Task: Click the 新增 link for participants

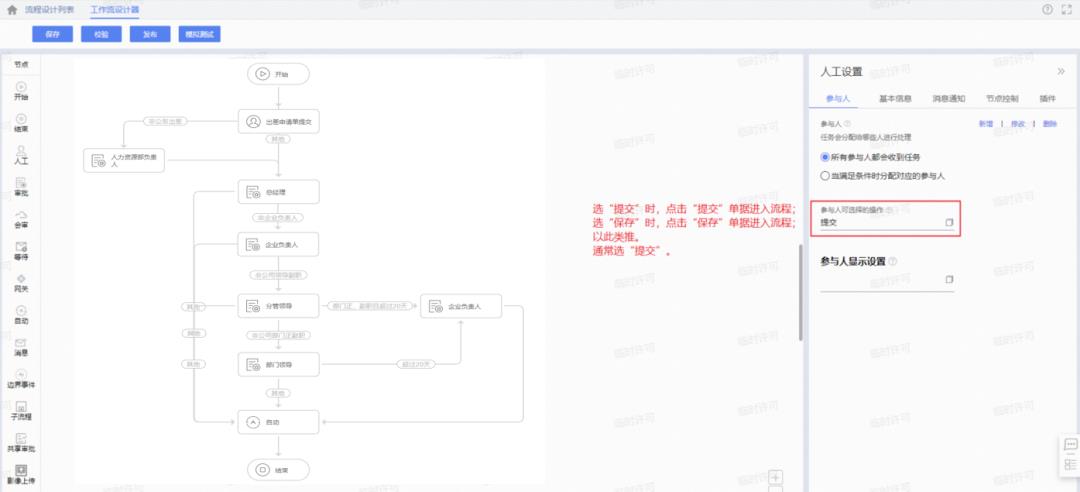Action: (x=985, y=124)
